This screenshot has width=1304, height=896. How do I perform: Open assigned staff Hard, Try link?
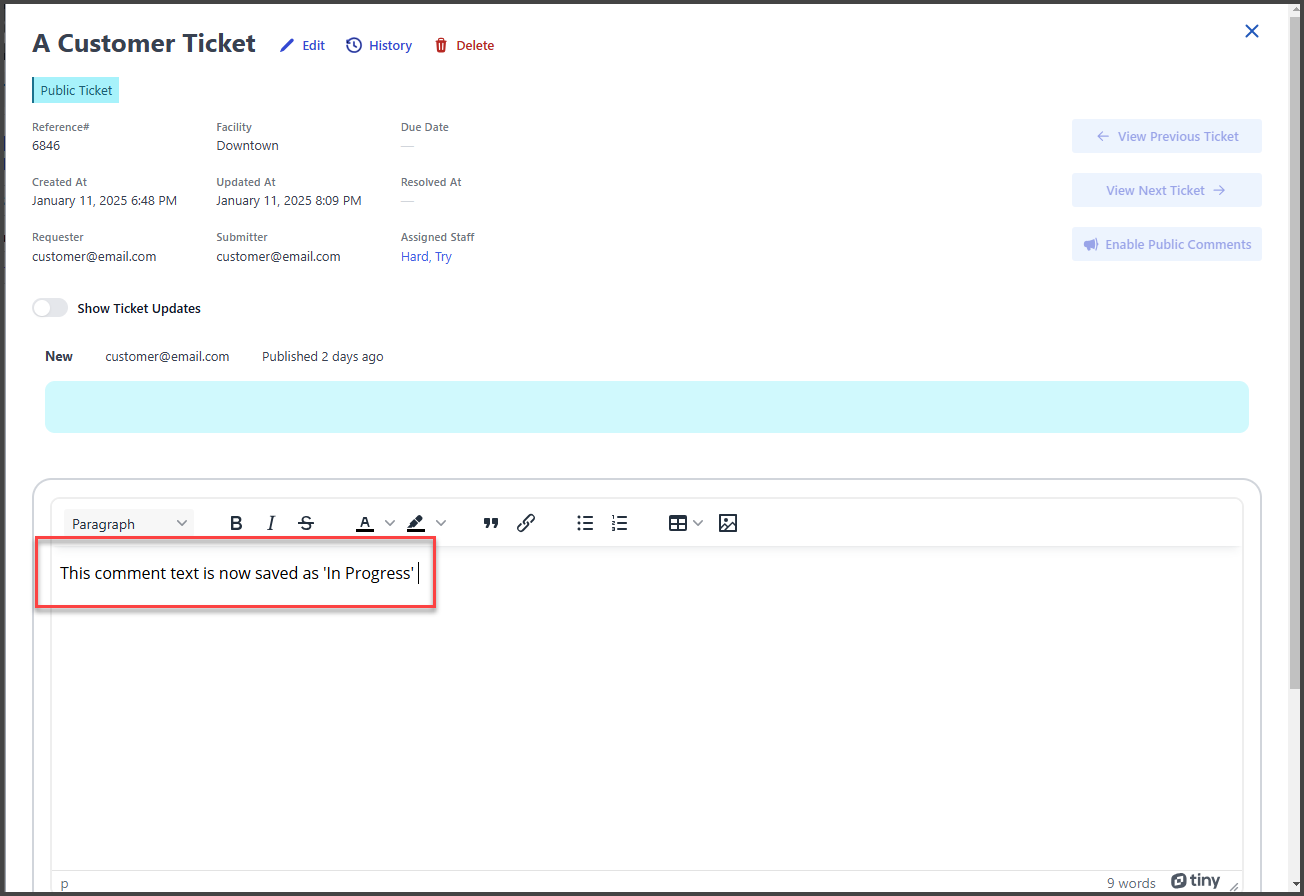pyautogui.click(x=426, y=257)
